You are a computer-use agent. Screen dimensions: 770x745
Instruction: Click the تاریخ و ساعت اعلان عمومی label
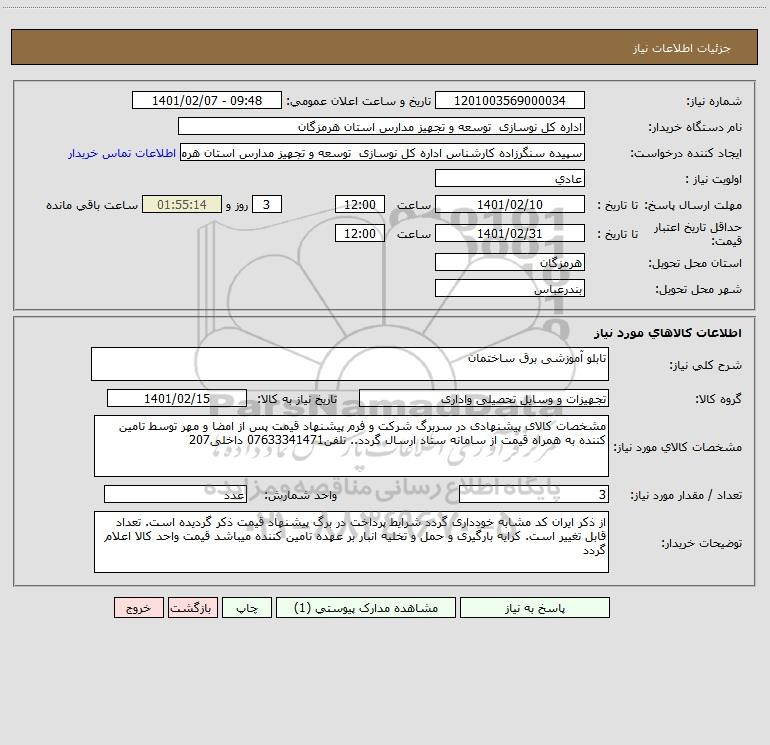click(x=359, y=102)
